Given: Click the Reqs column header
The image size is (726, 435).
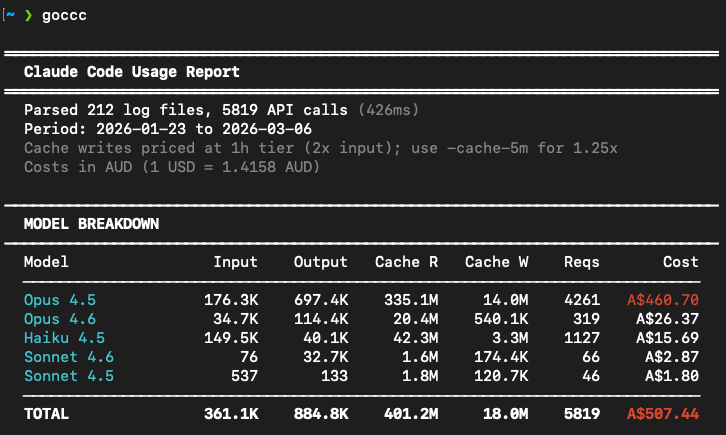Looking at the screenshot, I should (x=581, y=262).
